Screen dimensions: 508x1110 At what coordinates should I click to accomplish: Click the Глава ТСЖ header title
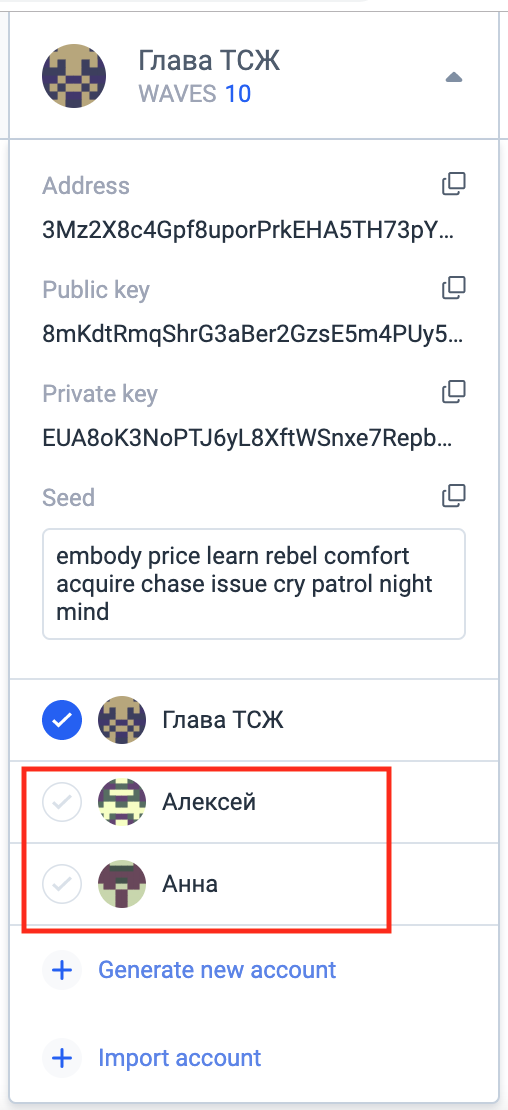point(209,62)
